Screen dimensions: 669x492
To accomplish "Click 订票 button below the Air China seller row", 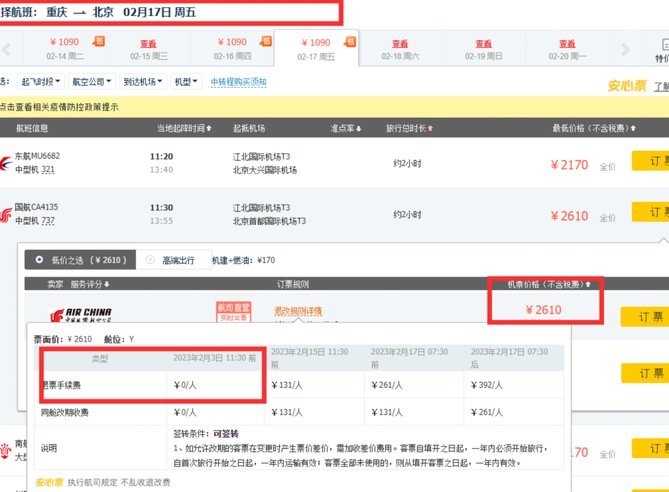I will pyautogui.click(x=645, y=373).
